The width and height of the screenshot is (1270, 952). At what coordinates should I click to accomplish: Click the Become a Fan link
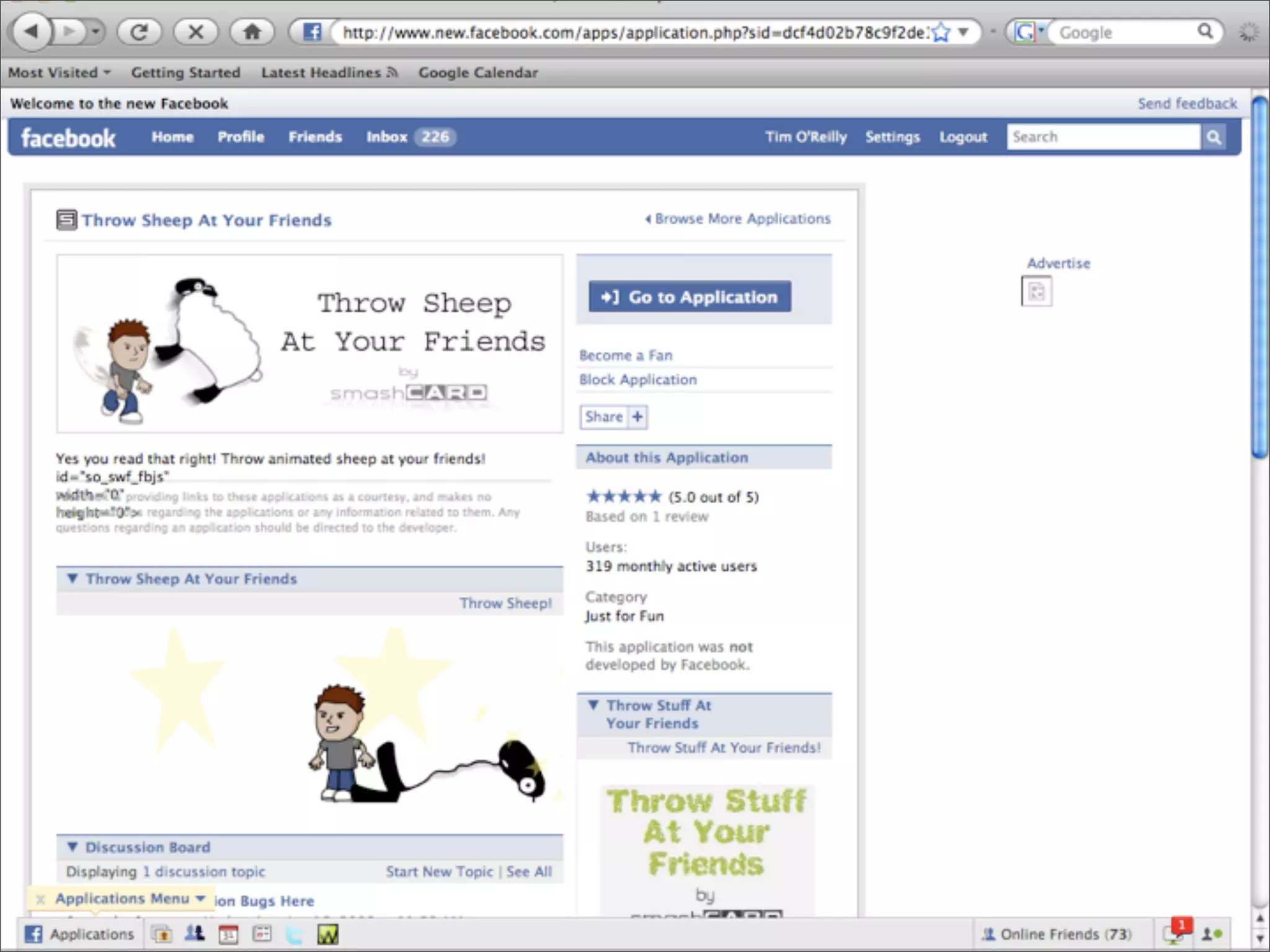click(x=625, y=355)
